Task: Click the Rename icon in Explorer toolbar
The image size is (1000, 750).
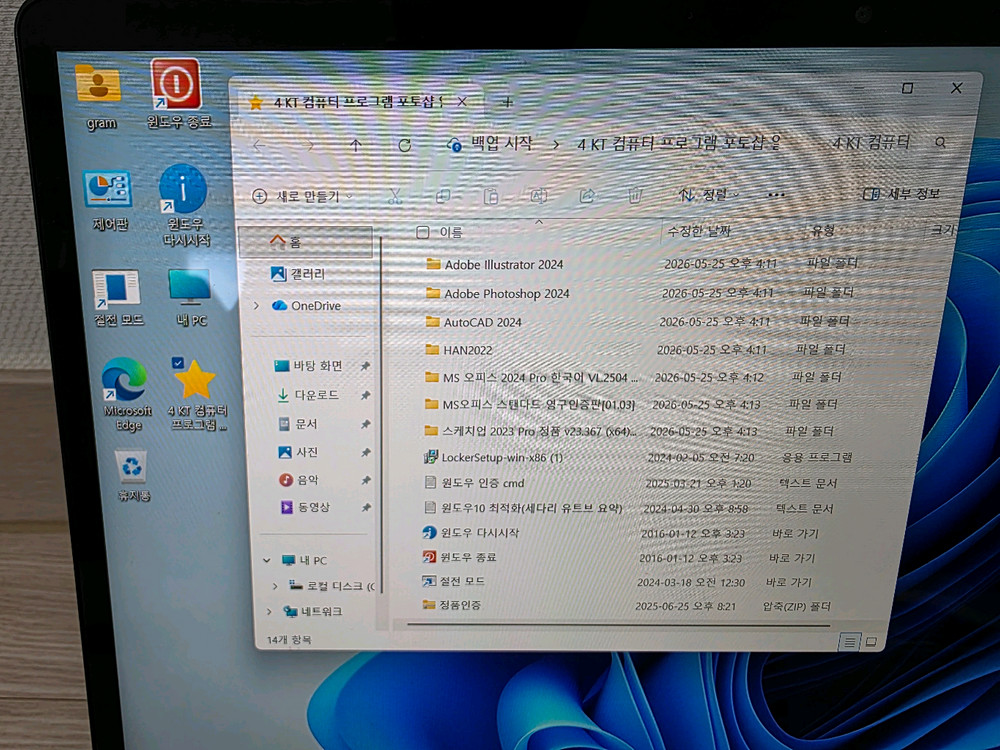Action: click(538, 195)
